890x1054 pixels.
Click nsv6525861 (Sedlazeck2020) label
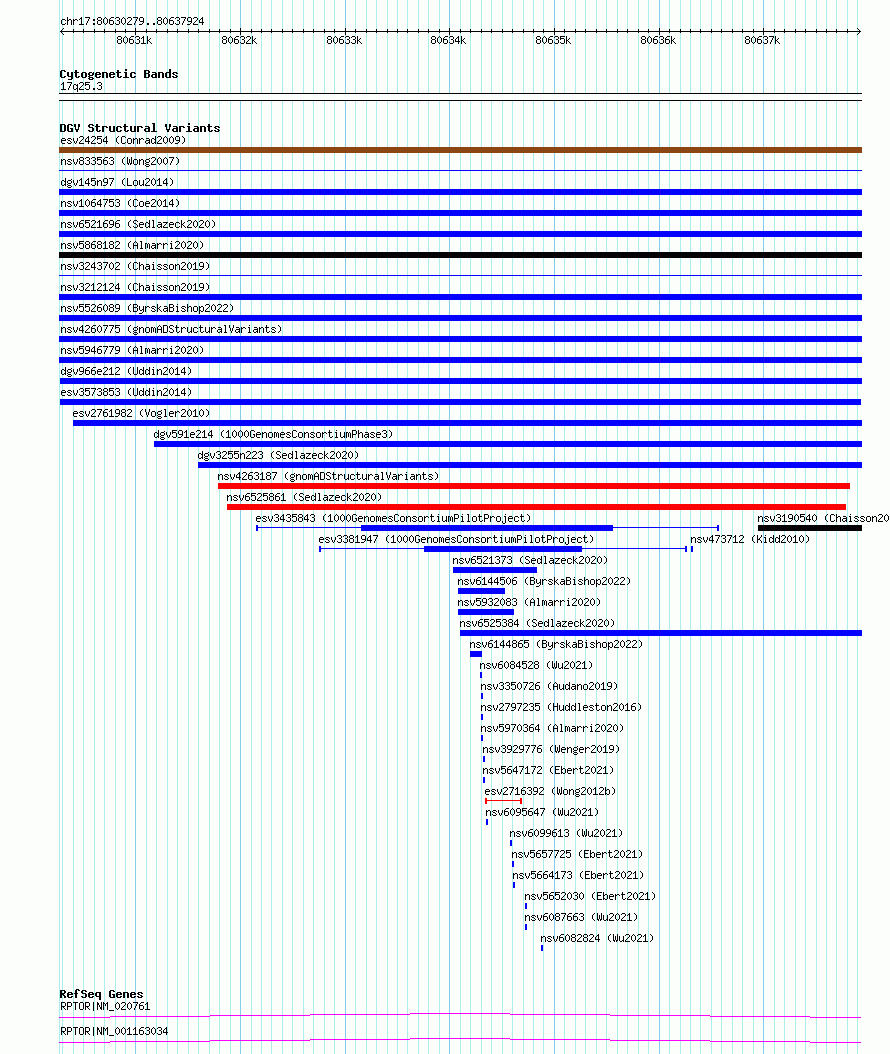304,497
